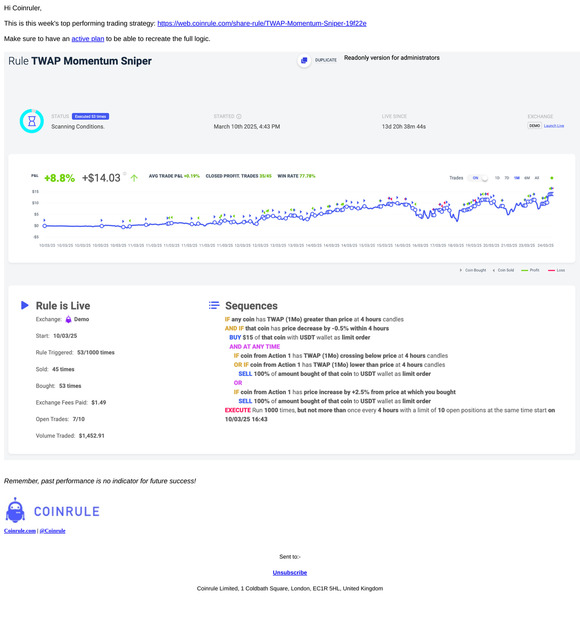Click the Sequences list icon

pyautogui.click(x=214, y=305)
